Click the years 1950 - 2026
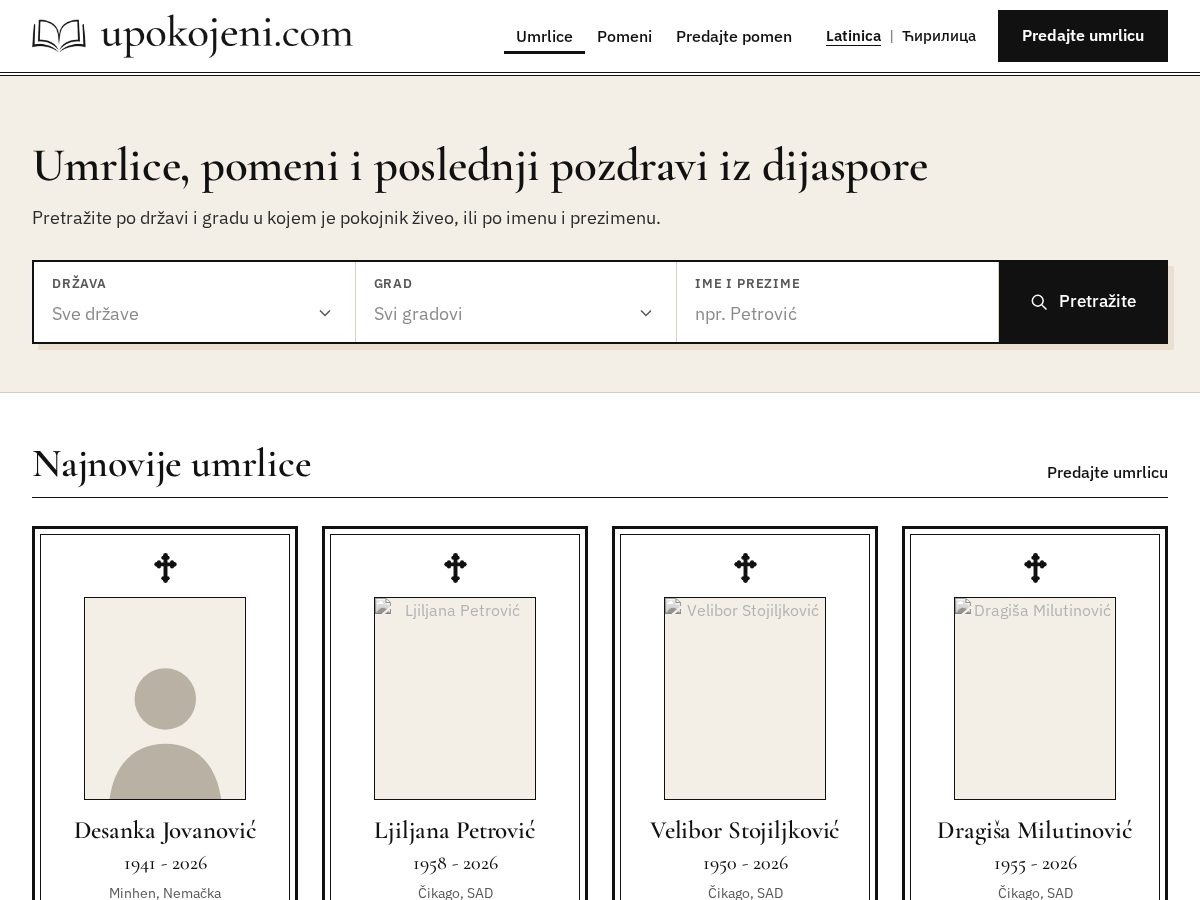The height and width of the screenshot is (900, 1200). 745,863
